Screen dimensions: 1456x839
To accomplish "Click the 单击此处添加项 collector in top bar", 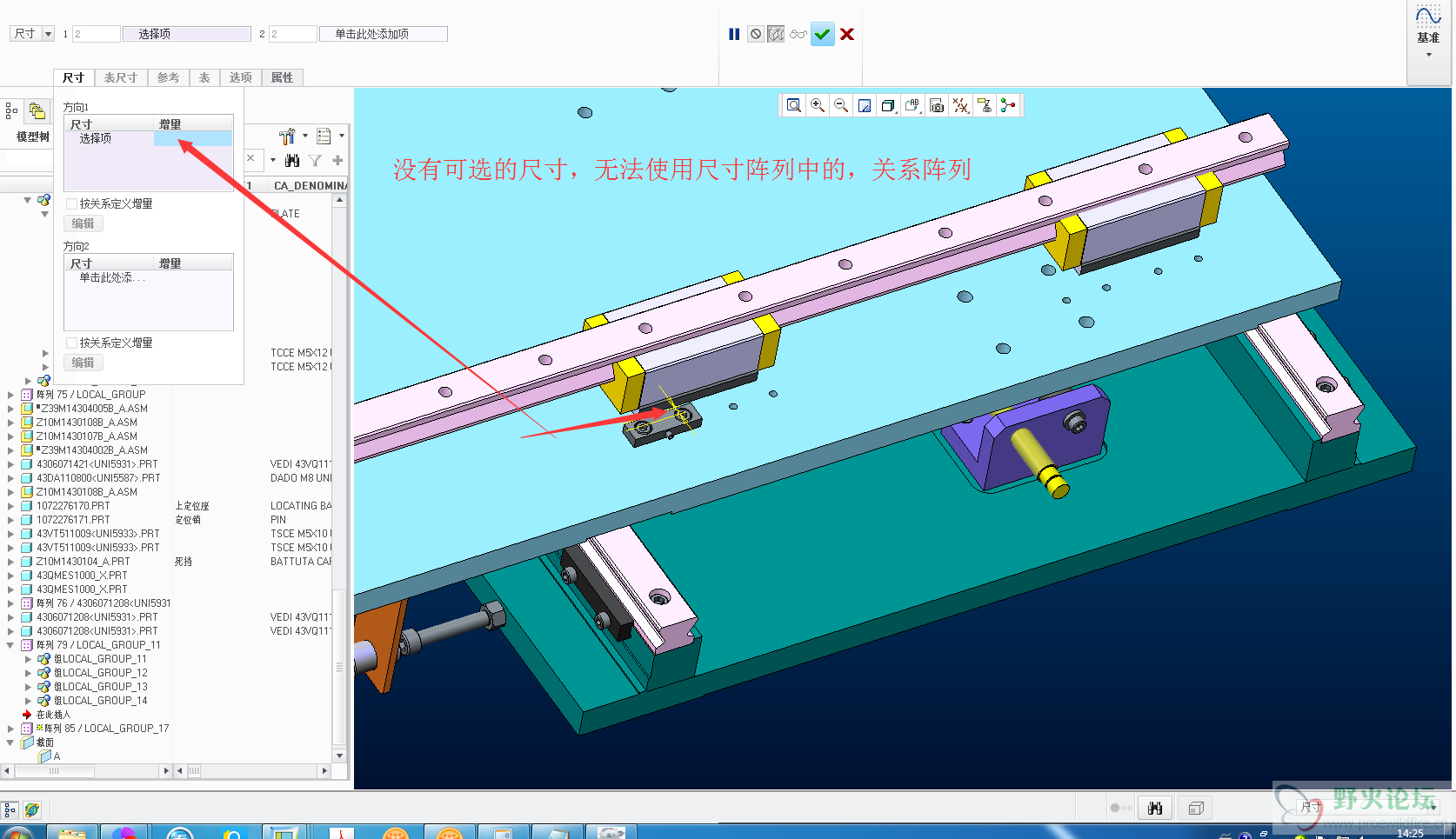I will pos(384,34).
